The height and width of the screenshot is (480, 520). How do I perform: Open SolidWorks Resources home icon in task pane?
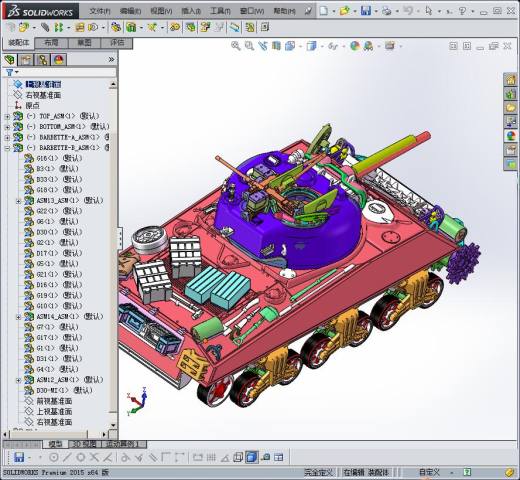coord(510,80)
